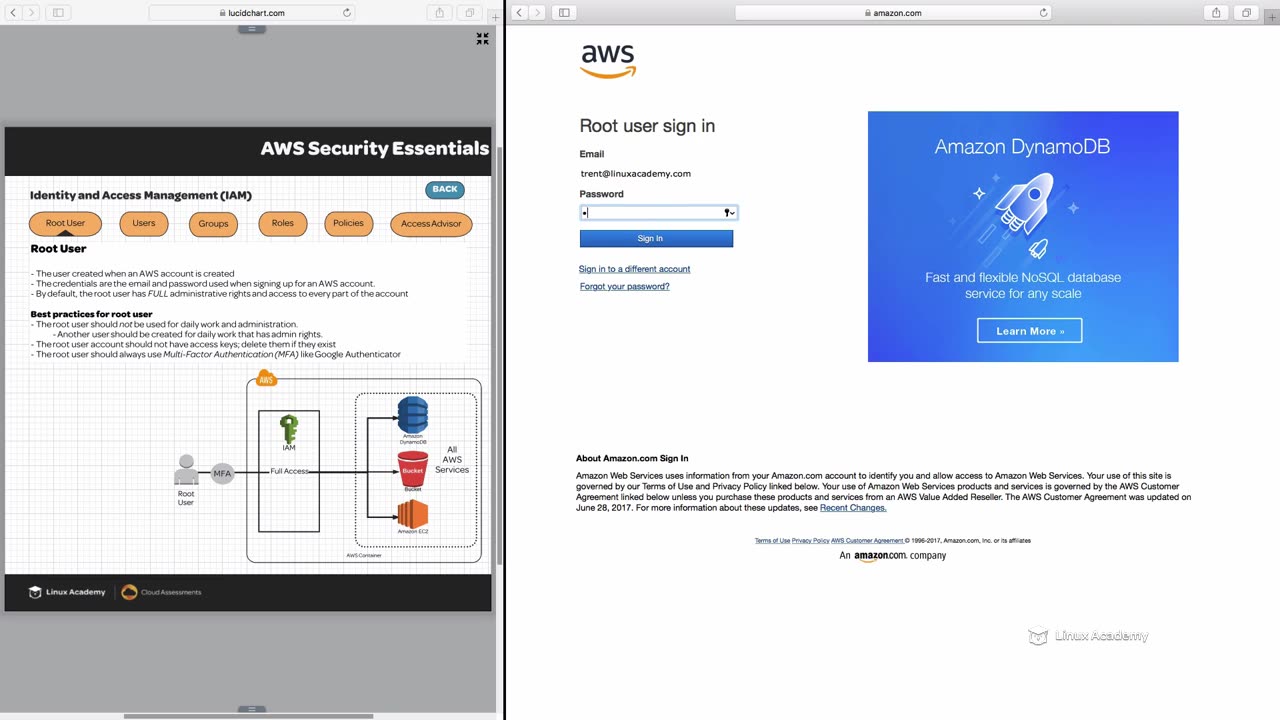Click the About Amazon.com Sign In heading

(x=632, y=458)
